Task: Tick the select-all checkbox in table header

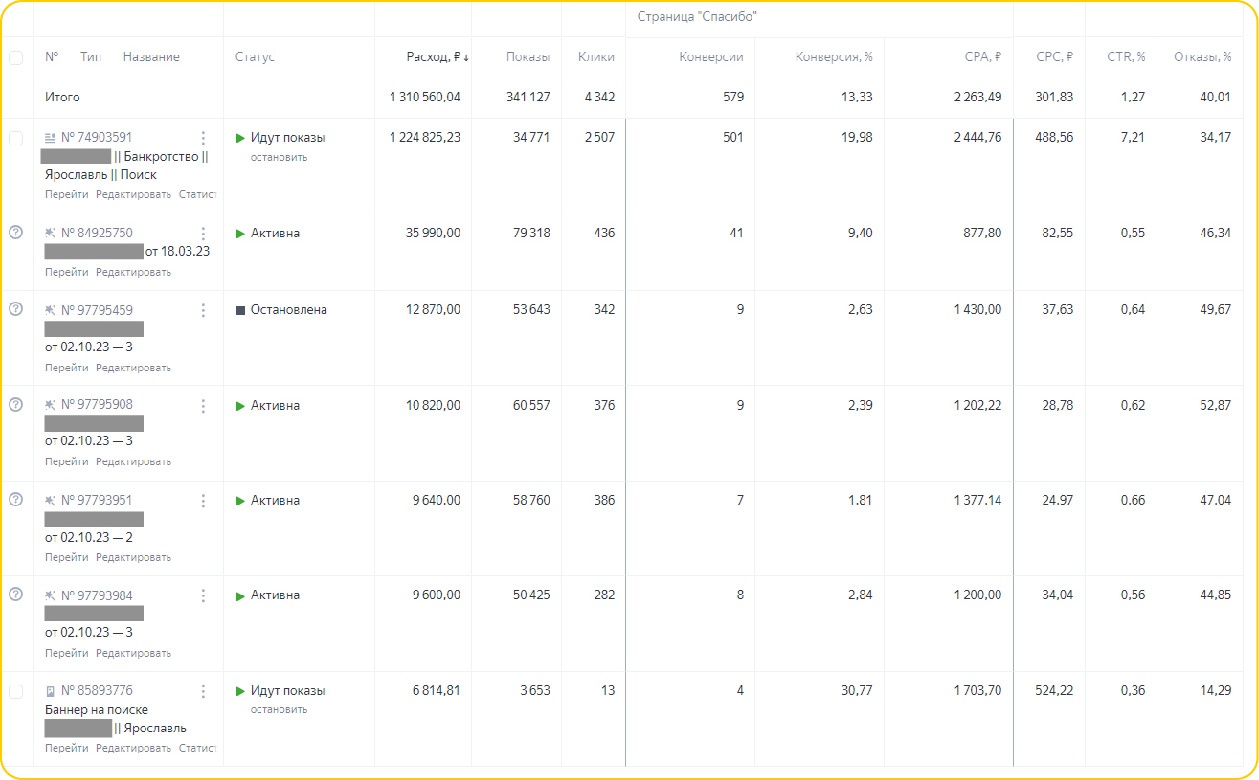Action: (16, 58)
